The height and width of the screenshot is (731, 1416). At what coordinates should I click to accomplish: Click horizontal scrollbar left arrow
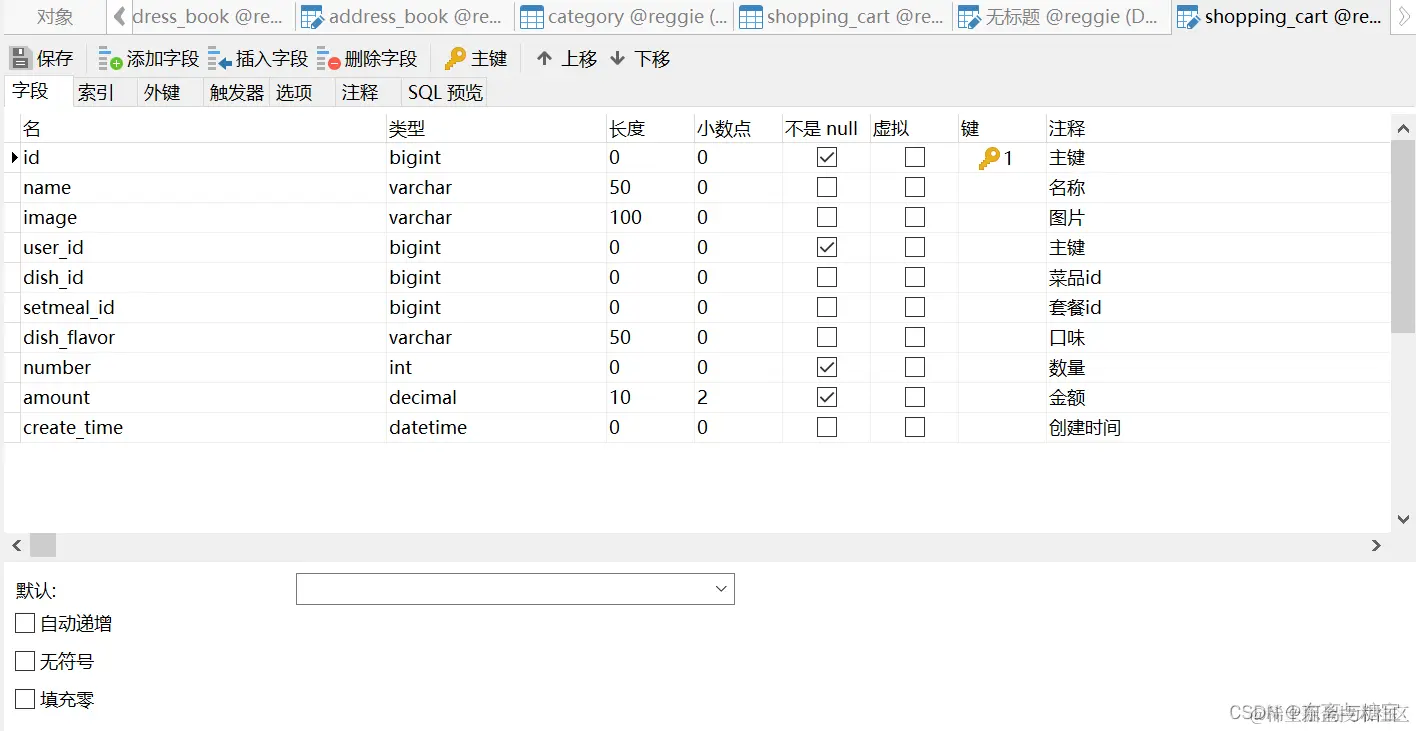pos(16,545)
